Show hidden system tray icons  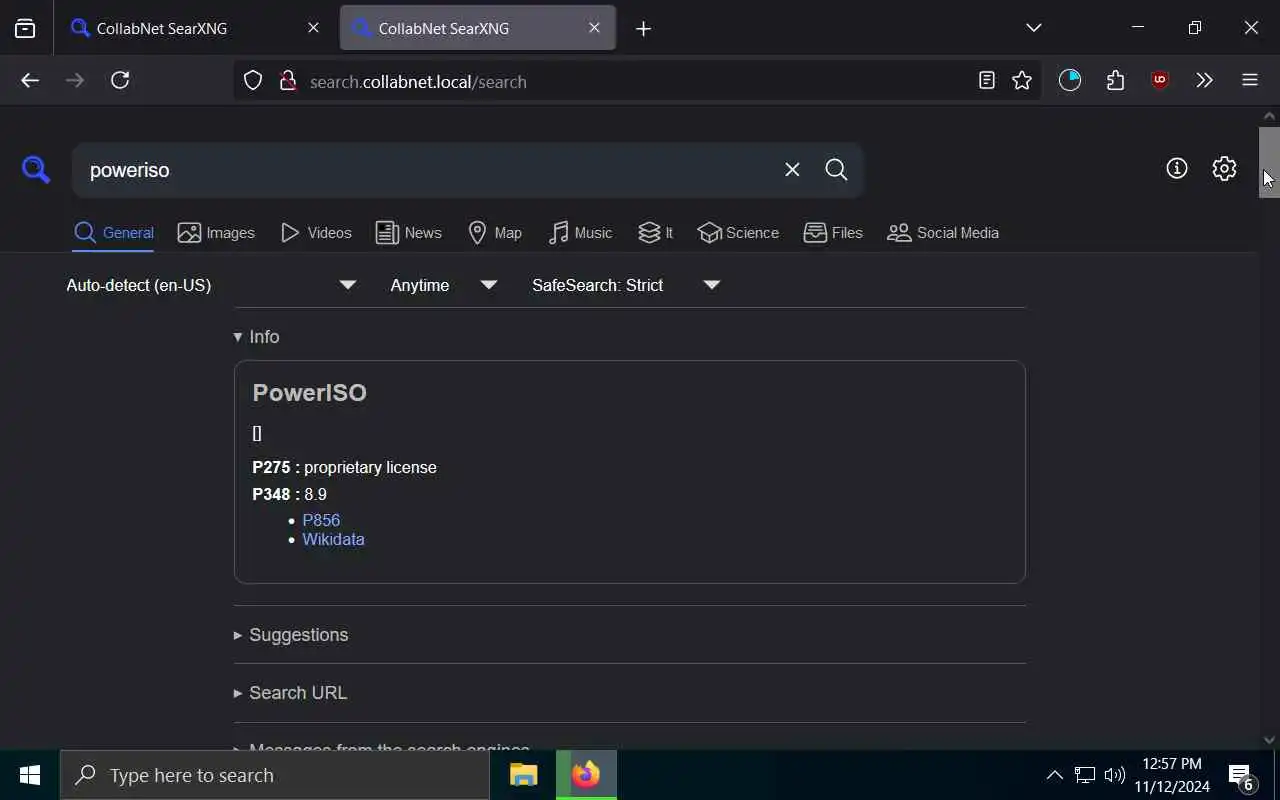[x=1054, y=775]
